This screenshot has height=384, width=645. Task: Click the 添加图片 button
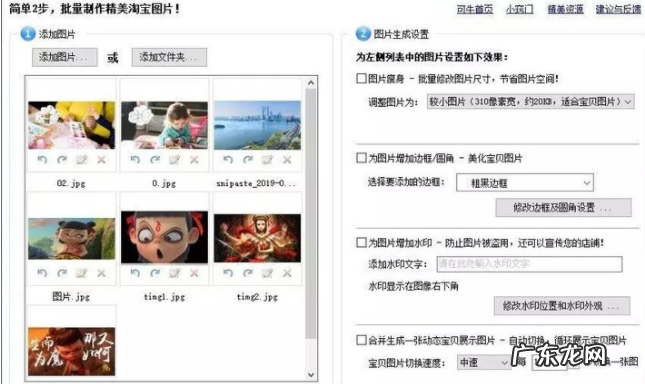pyautogui.click(x=65, y=57)
